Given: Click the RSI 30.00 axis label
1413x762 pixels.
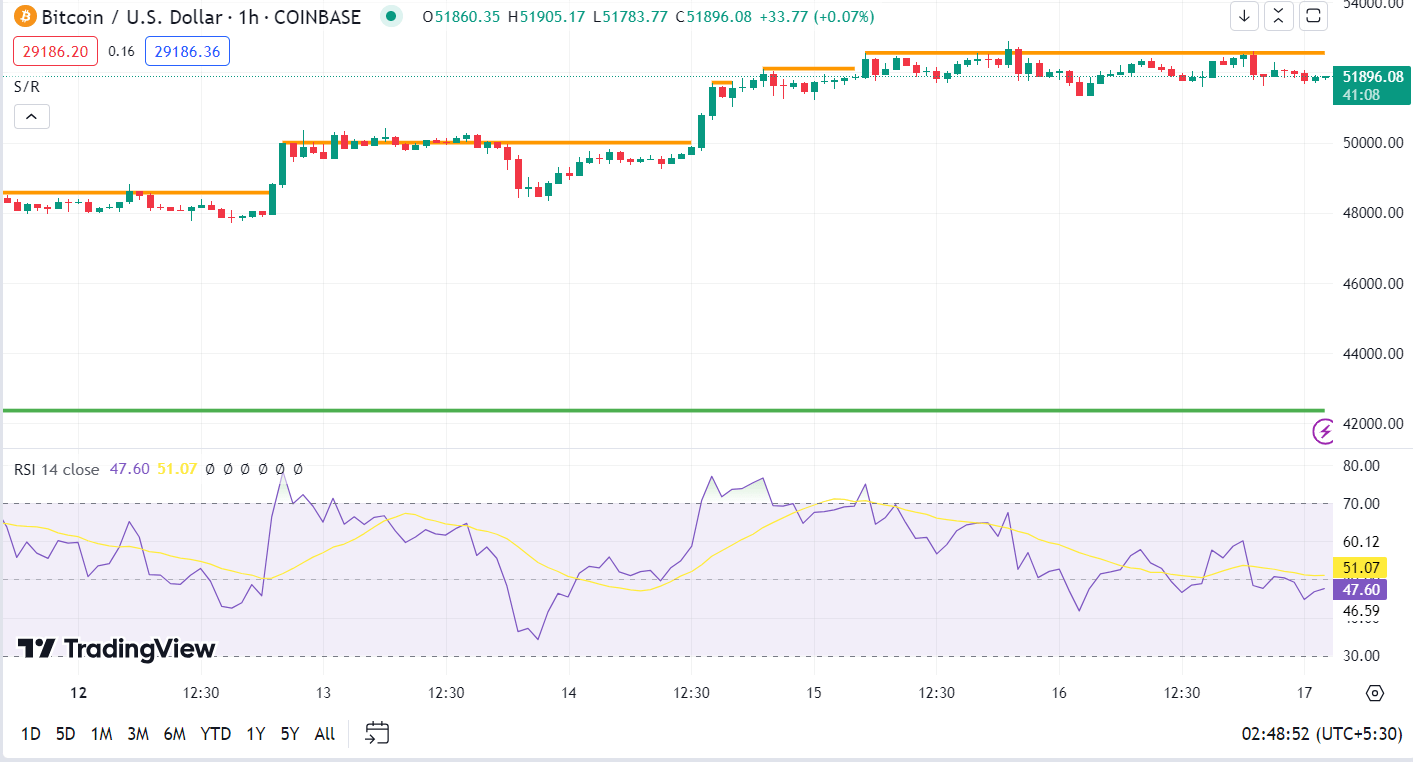Looking at the screenshot, I should coord(1361,656).
